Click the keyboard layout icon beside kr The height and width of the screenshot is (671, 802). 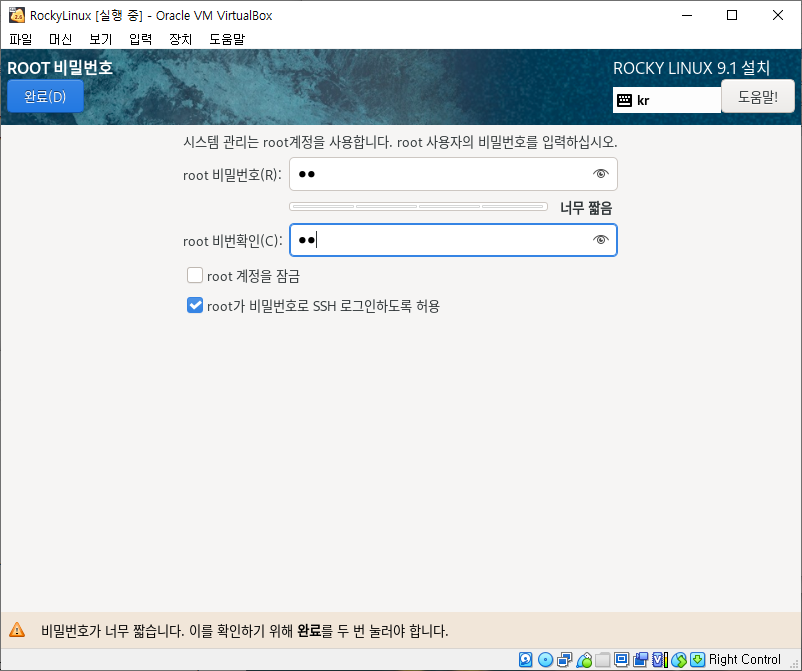click(624, 100)
